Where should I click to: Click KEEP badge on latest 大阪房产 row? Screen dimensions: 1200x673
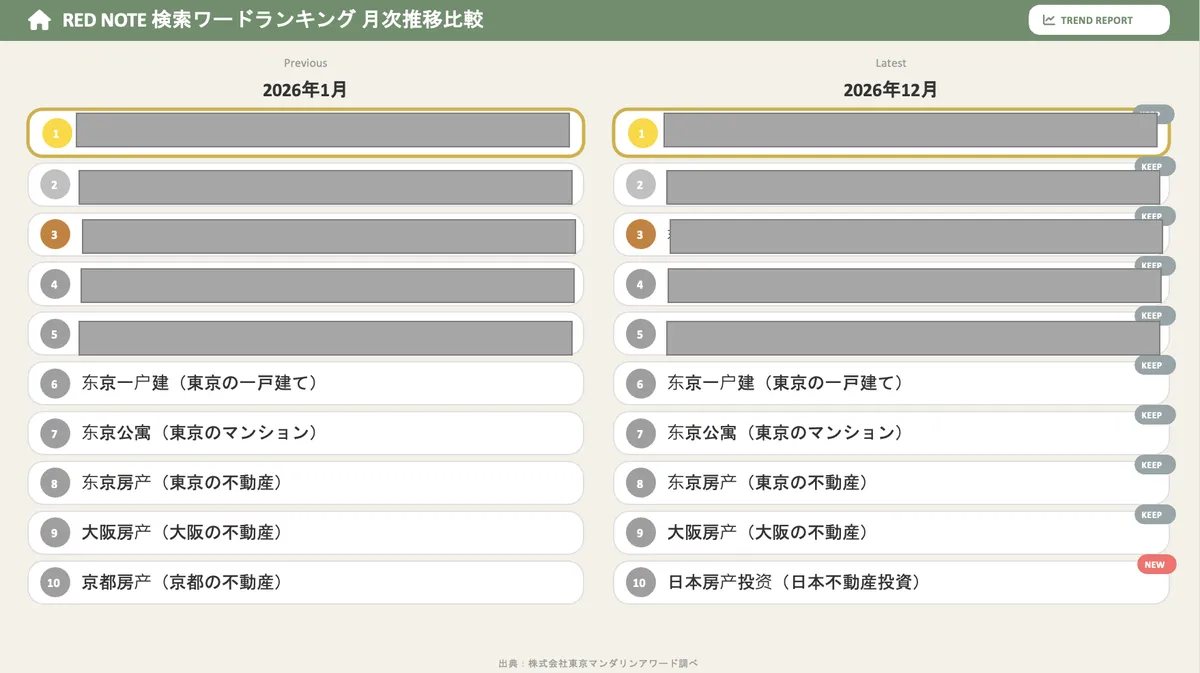[1152, 515]
